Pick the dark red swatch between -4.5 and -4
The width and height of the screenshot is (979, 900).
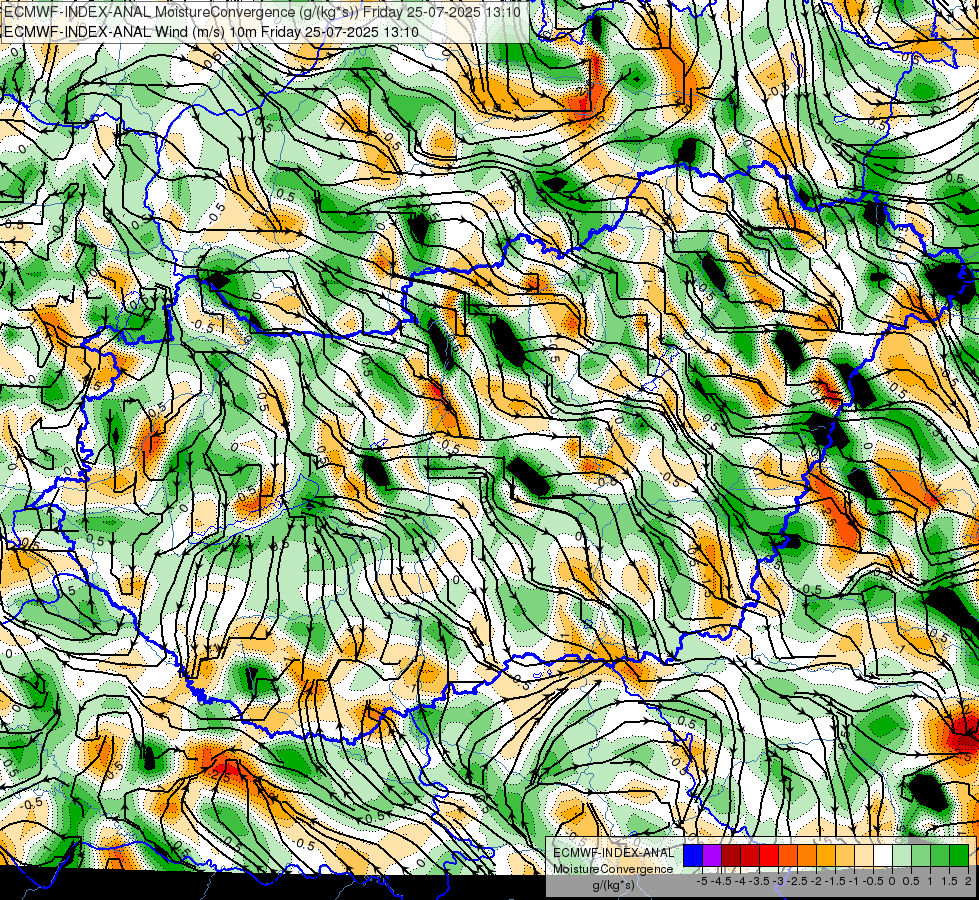[731, 856]
